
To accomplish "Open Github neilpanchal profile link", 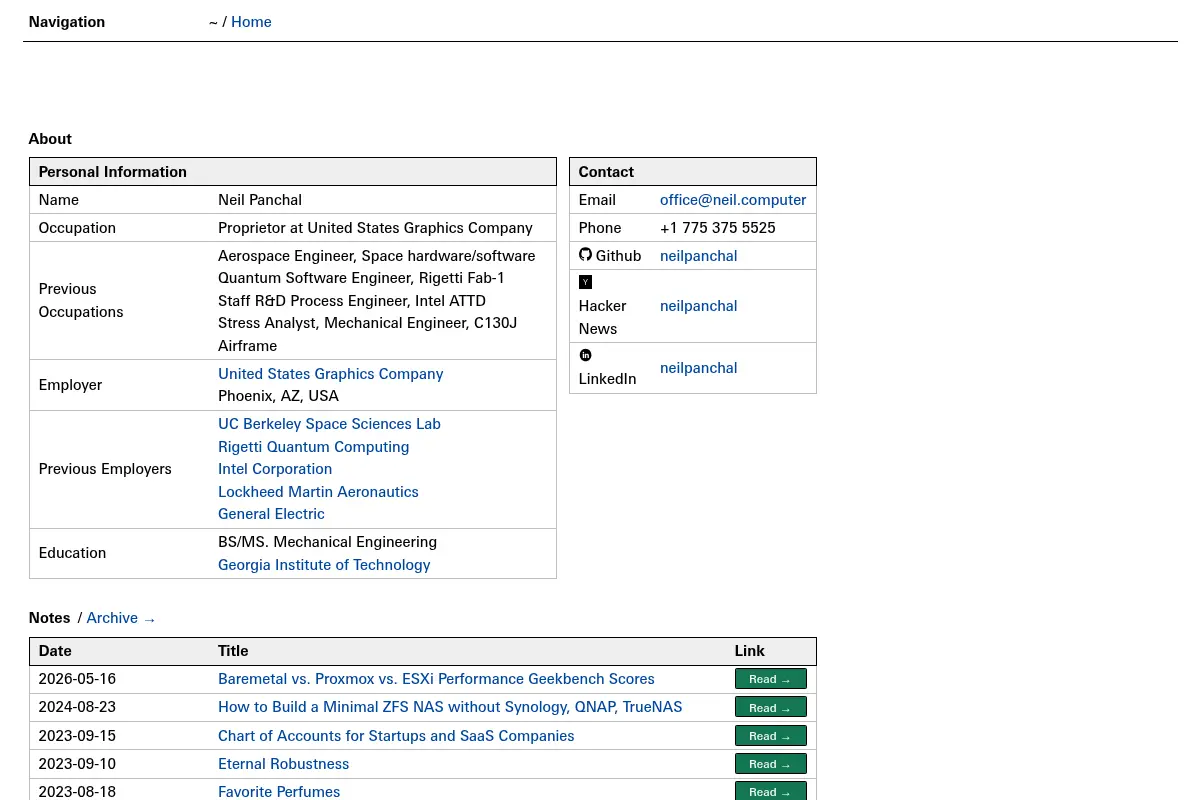I will (x=698, y=256).
